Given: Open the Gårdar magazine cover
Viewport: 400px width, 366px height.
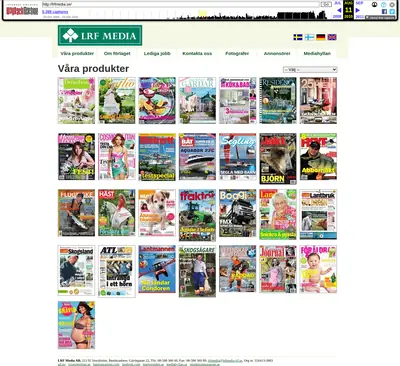Looking at the screenshot, I should pyautogui.click(x=197, y=100).
